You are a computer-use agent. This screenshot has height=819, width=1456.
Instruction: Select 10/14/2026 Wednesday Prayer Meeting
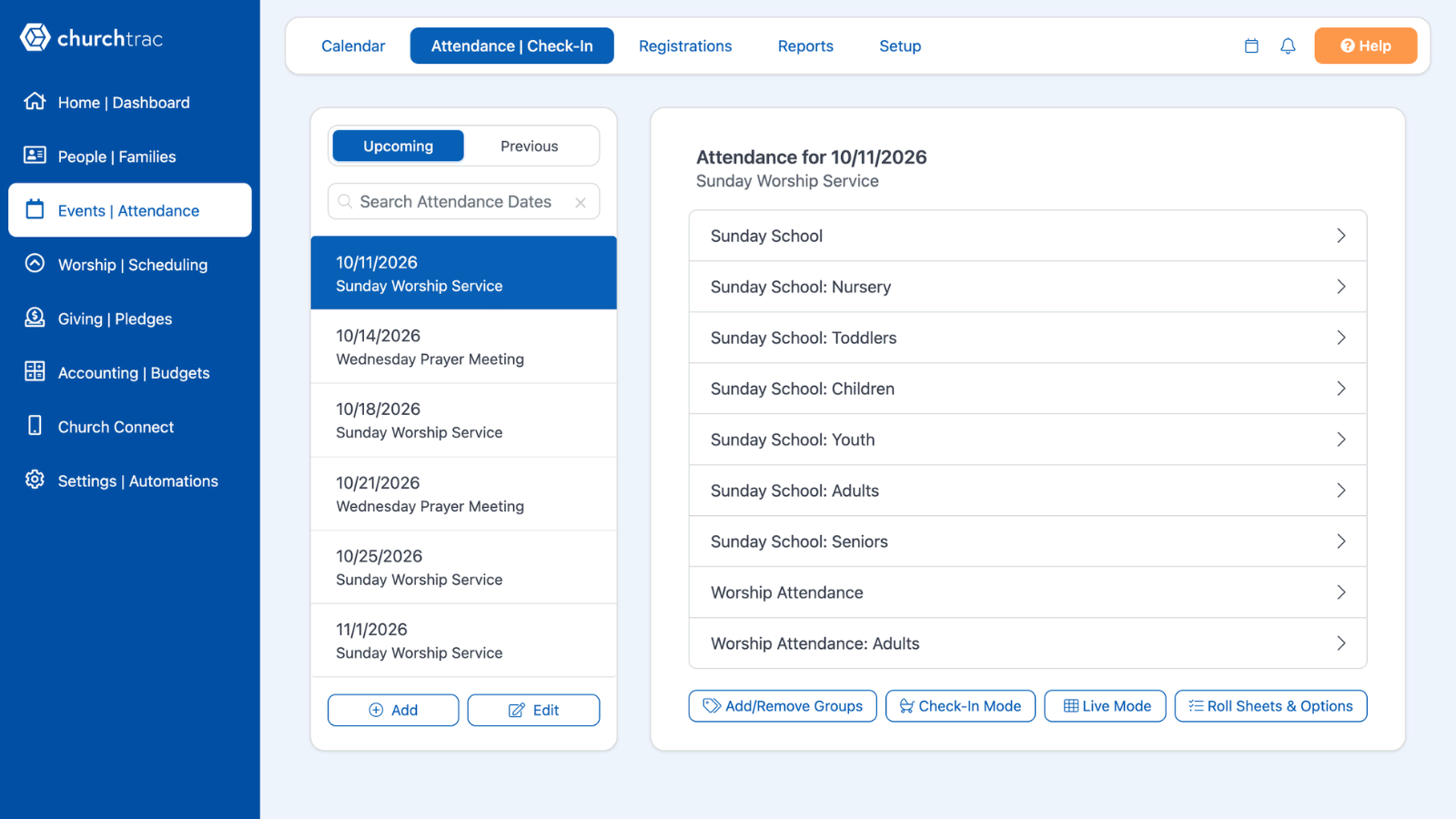[x=464, y=347]
